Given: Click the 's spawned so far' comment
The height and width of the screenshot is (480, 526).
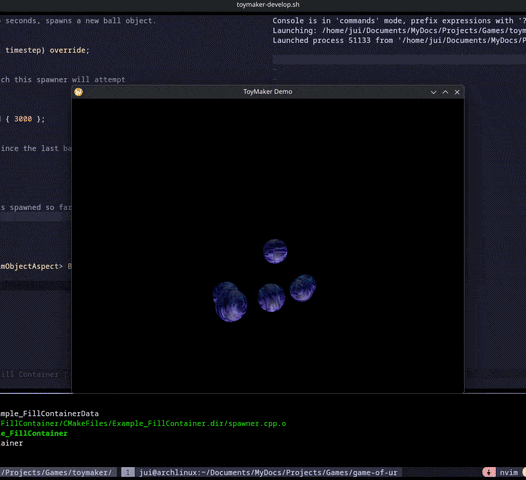Looking at the screenshot, I should [36, 207].
